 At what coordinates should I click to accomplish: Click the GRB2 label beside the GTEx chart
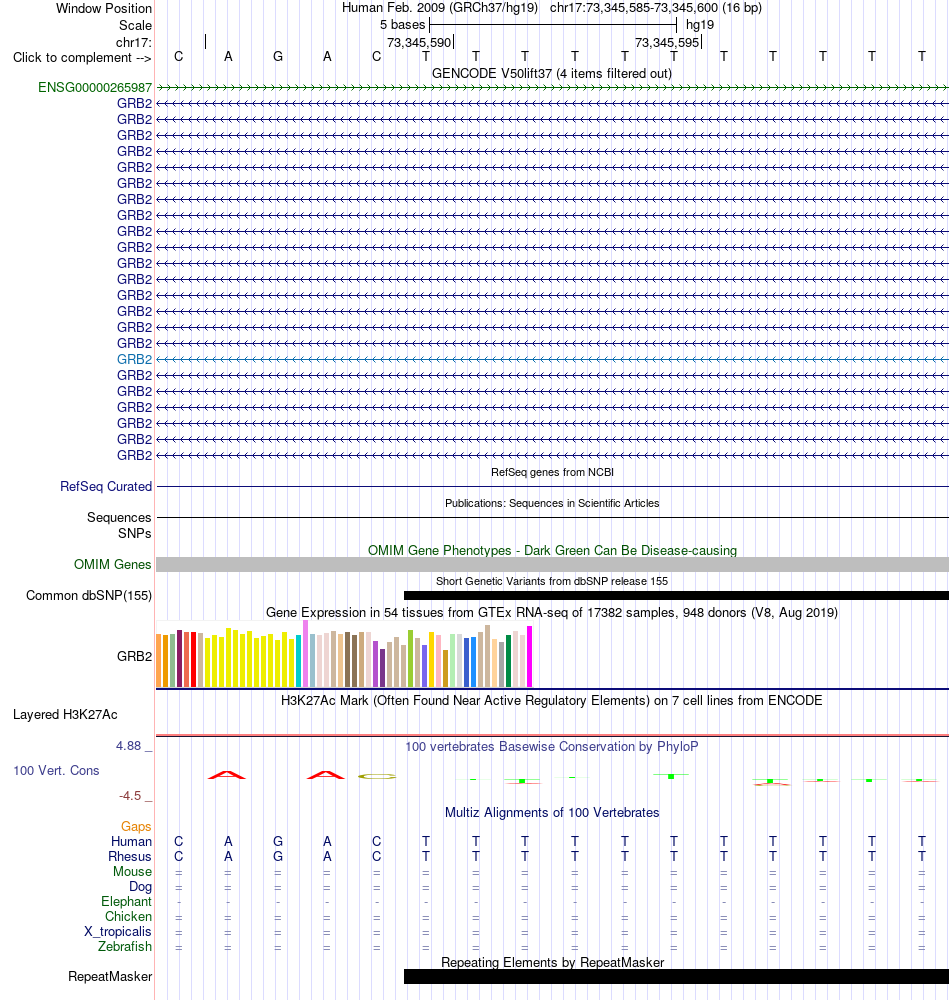click(135, 656)
